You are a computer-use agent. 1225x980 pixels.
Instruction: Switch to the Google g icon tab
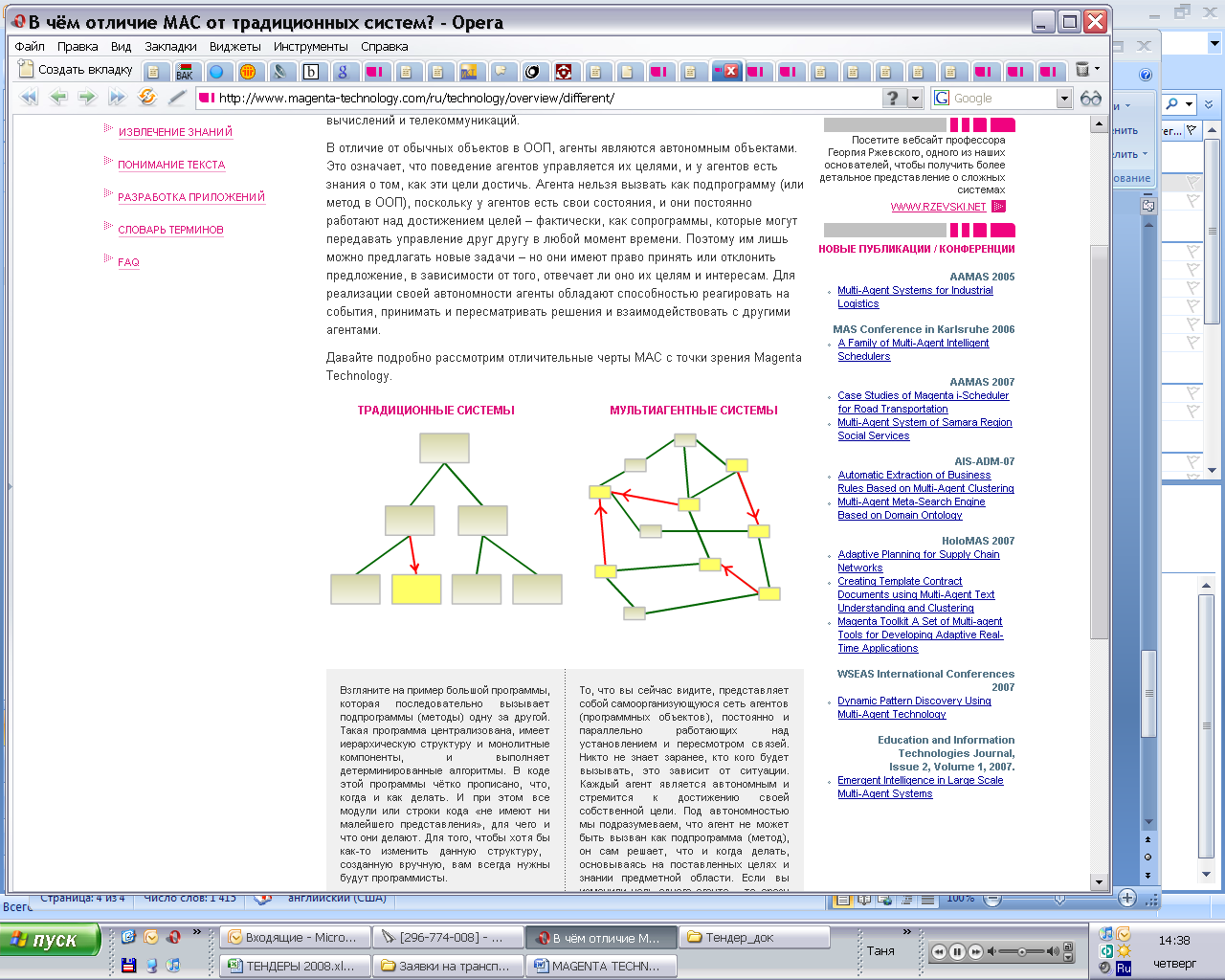pyautogui.click(x=343, y=72)
